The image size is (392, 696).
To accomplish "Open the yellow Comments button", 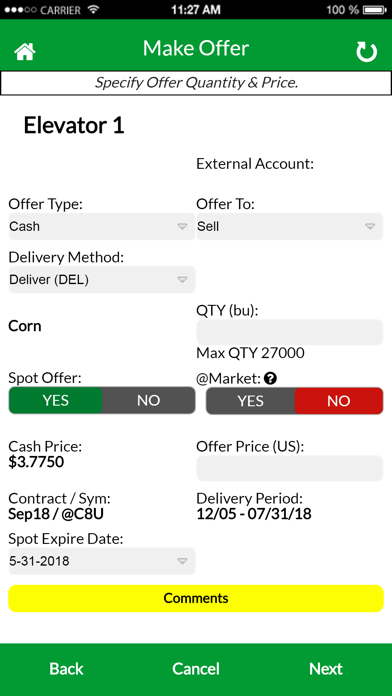I will pyautogui.click(x=196, y=598).
